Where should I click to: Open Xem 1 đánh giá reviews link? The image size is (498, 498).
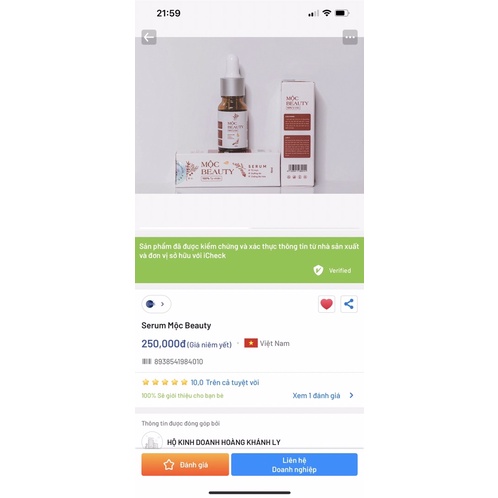click(316, 396)
